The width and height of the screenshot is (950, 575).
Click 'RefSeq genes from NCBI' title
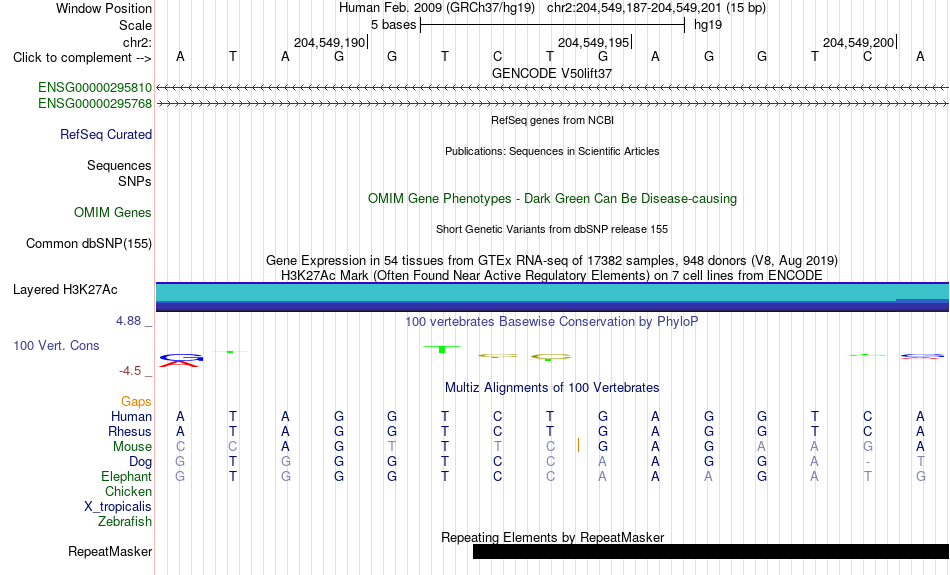coord(552,121)
